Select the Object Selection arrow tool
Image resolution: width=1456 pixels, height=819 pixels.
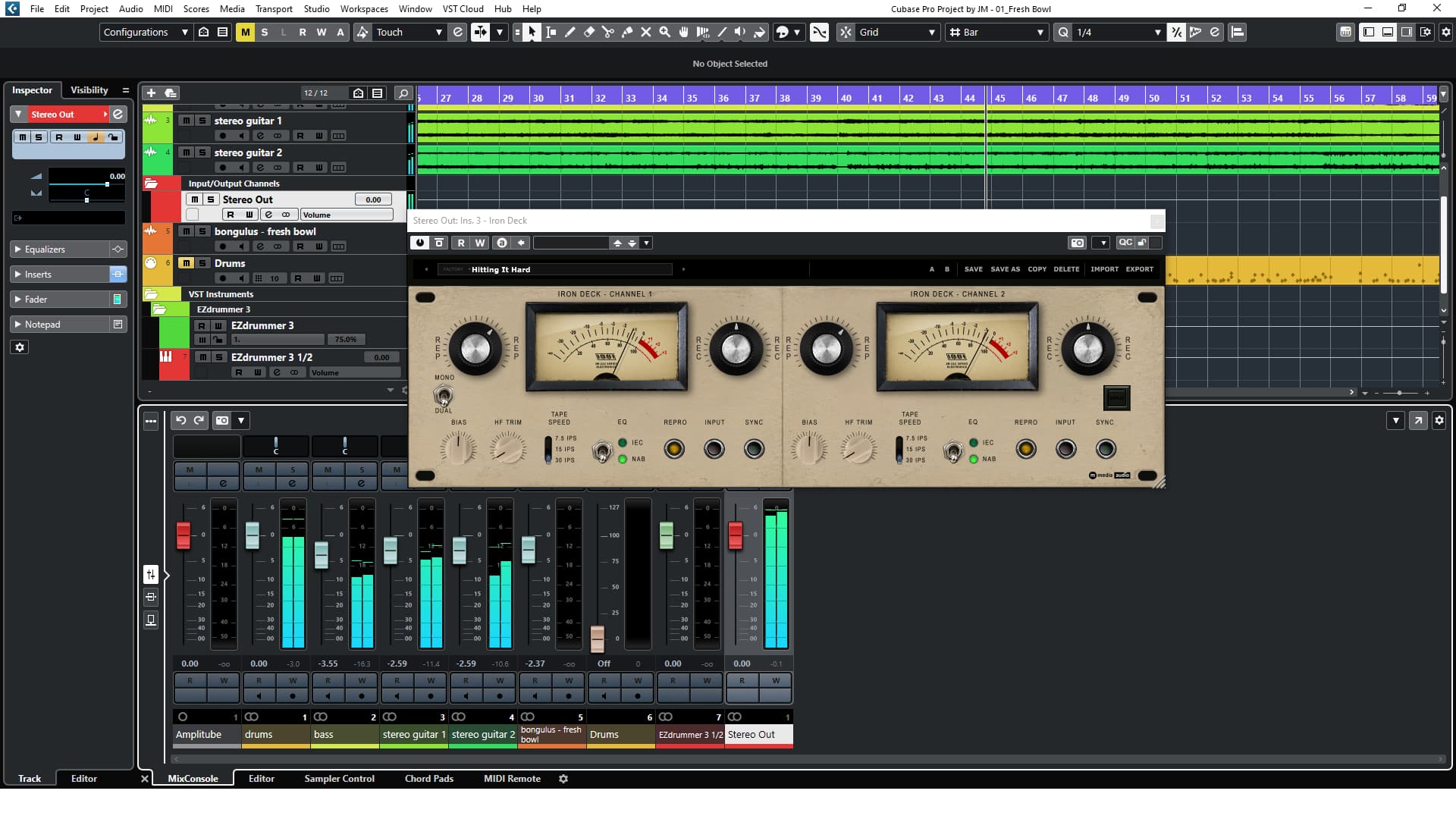pos(532,32)
